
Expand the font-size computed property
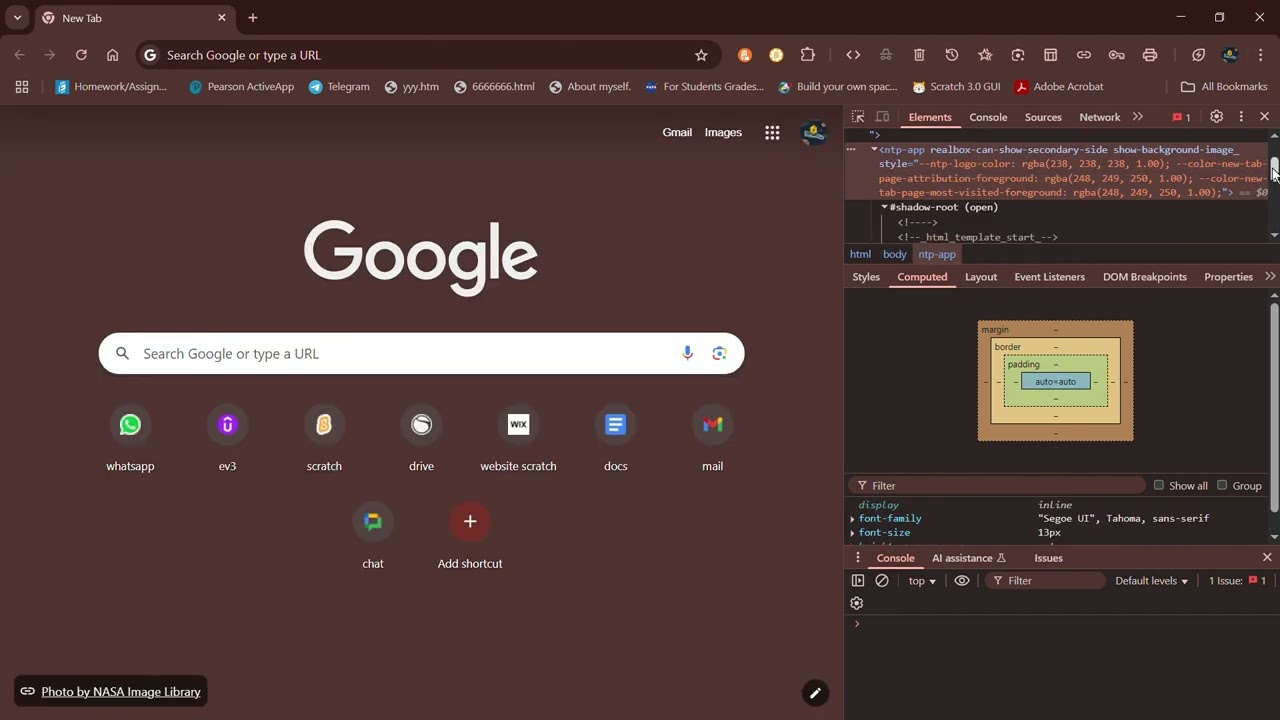click(x=852, y=533)
